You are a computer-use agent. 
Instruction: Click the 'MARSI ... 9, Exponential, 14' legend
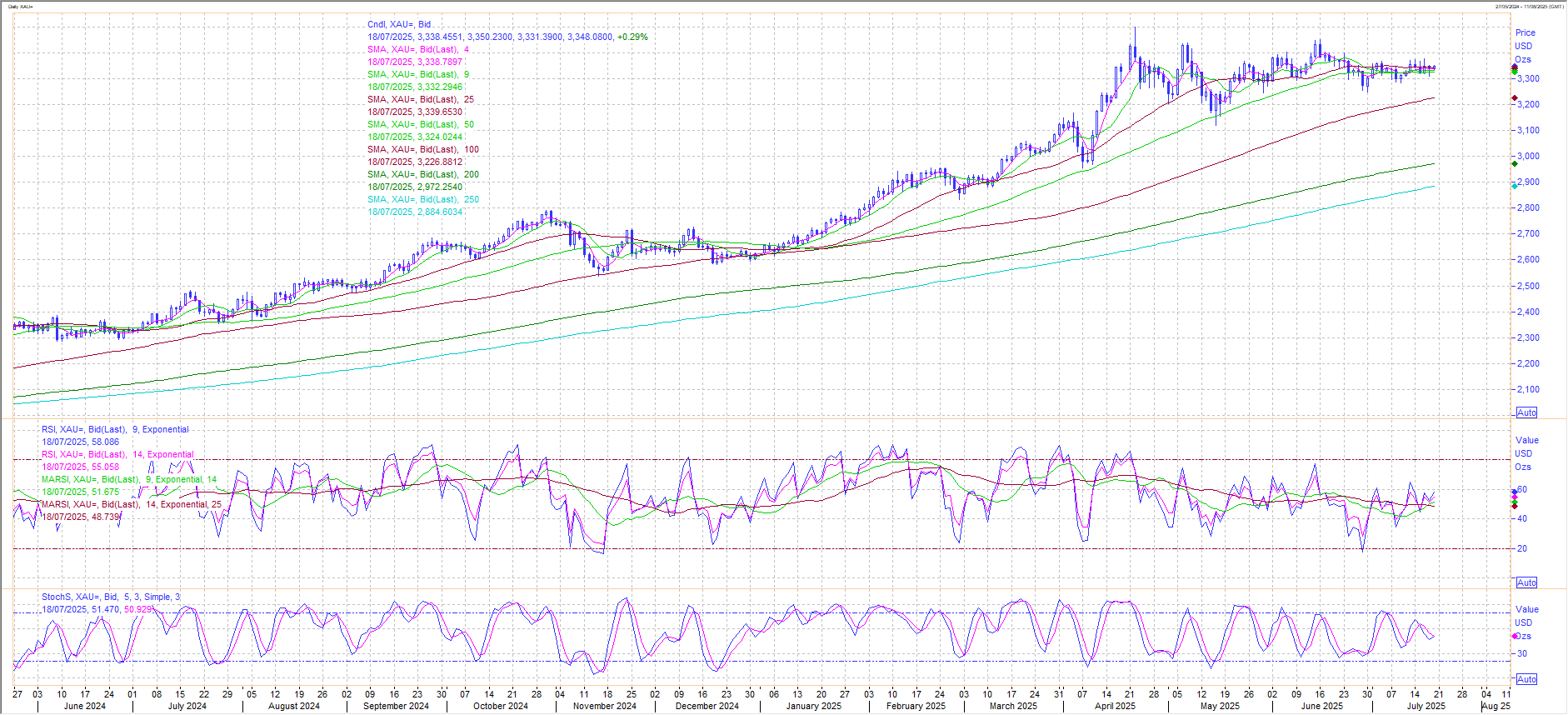(x=129, y=479)
